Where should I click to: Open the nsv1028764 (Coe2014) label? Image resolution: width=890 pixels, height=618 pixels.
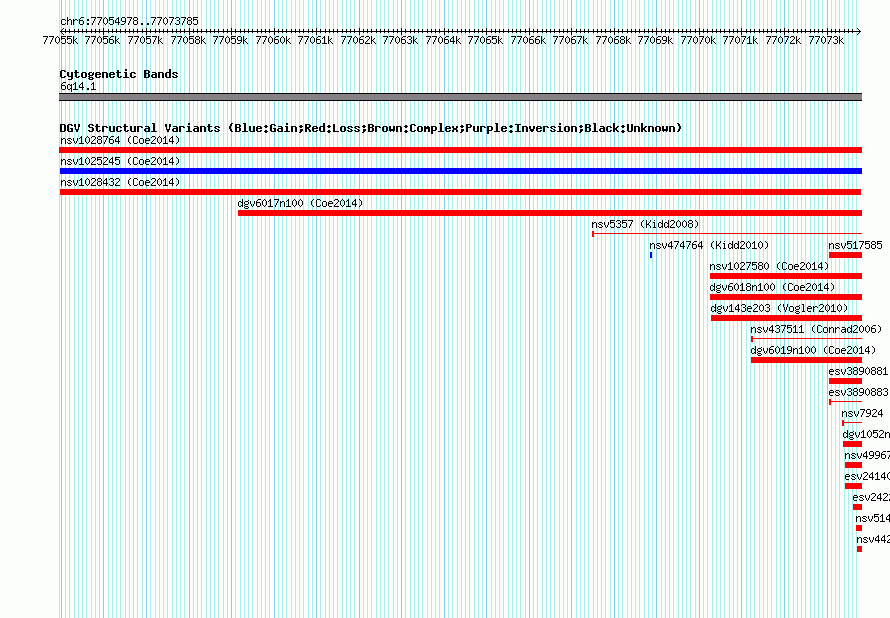point(120,140)
